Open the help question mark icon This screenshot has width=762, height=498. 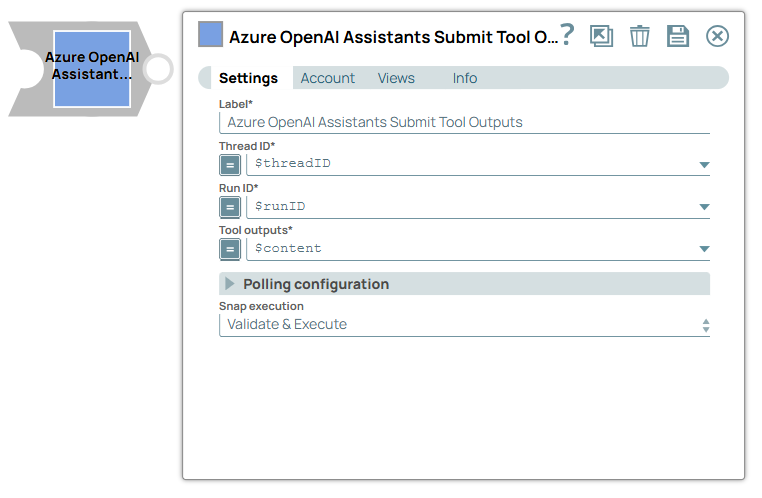tap(567, 35)
